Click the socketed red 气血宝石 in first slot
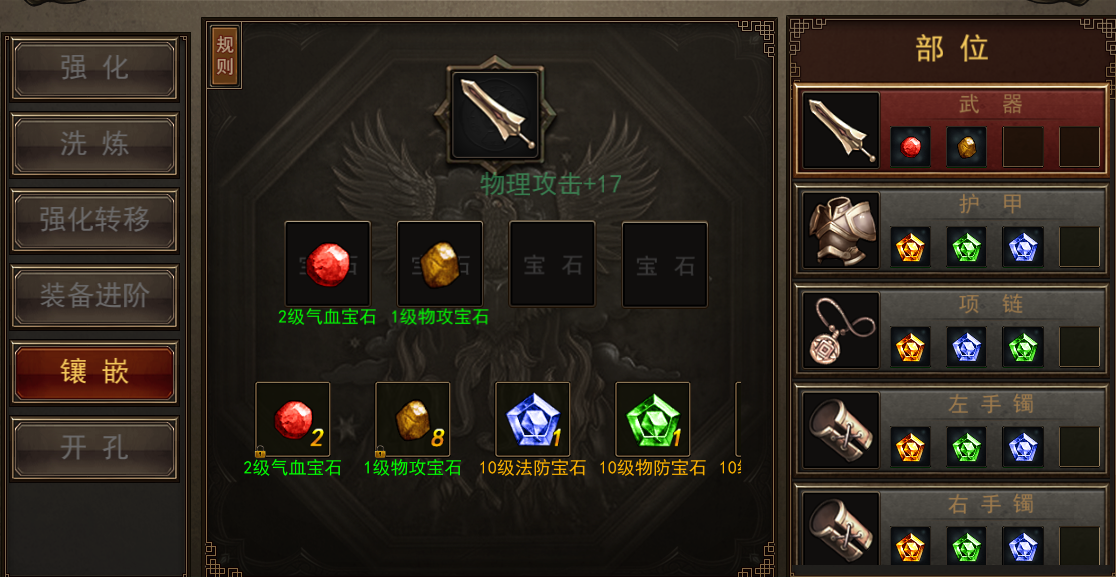Viewport: 1116px width, 577px height. 327,264
